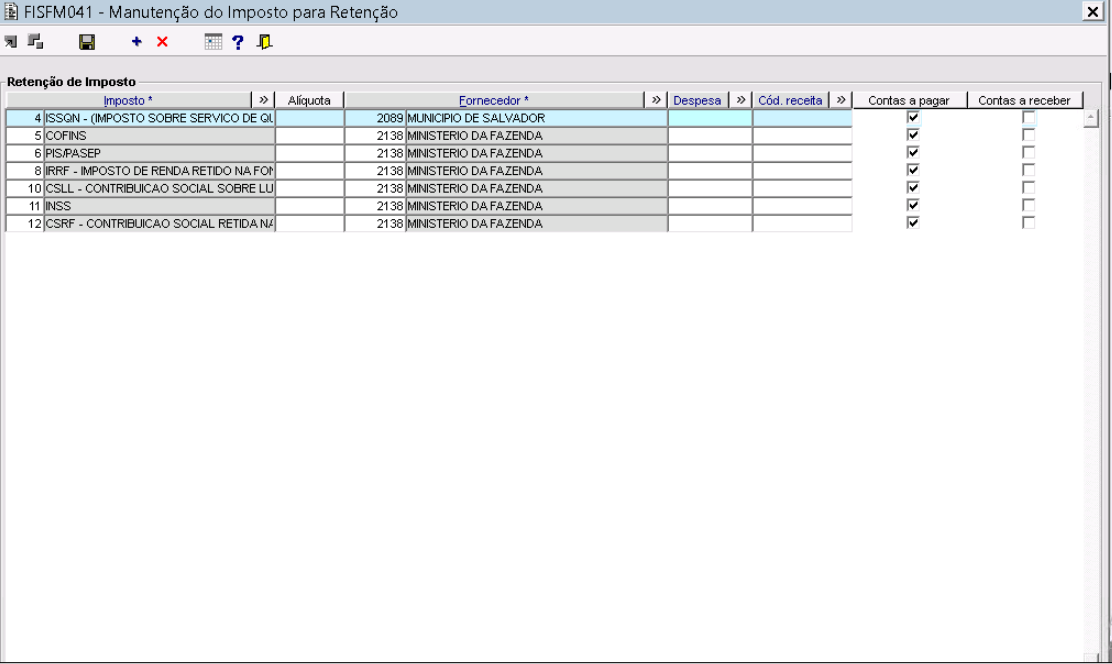
Task: Click tax code 10 cell
Action: (x=25, y=188)
